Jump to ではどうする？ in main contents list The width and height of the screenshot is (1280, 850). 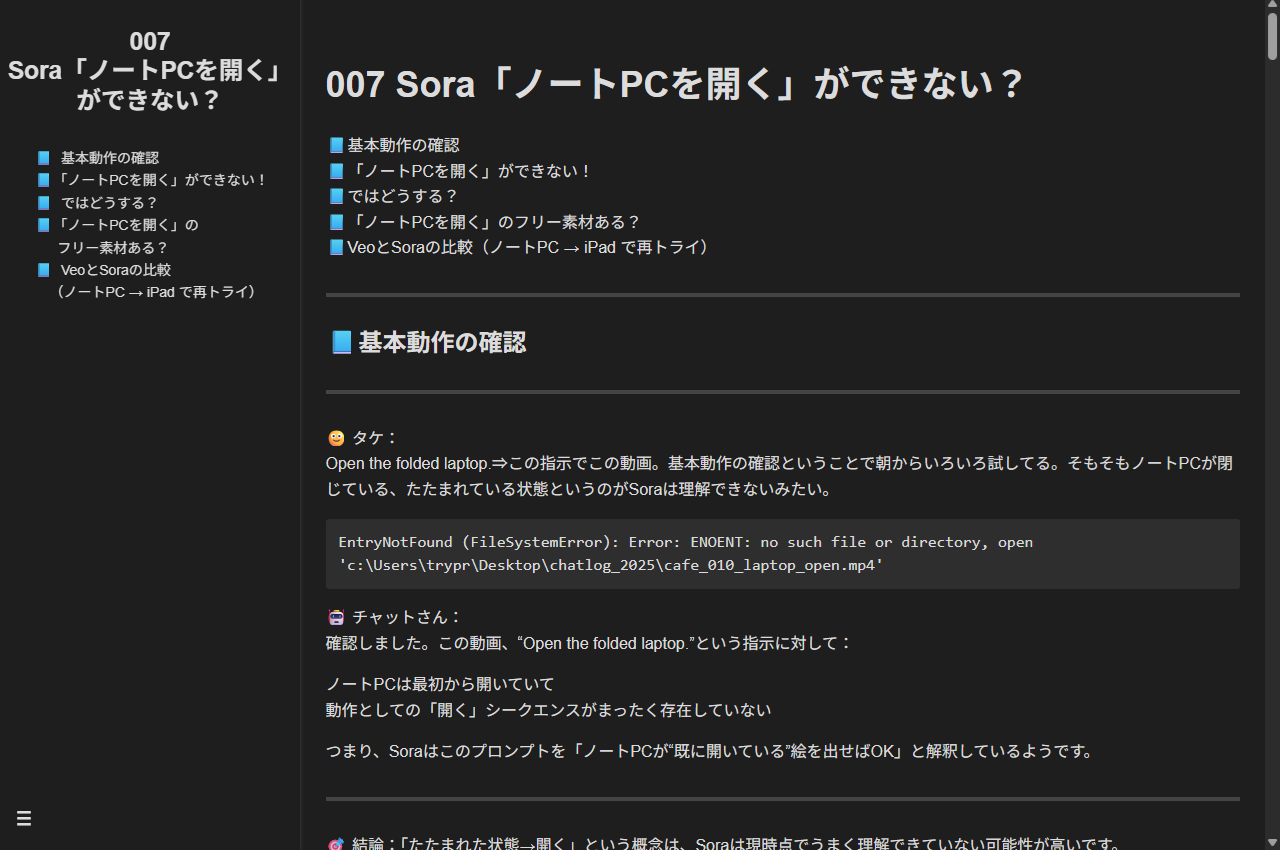click(x=402, y=196)
